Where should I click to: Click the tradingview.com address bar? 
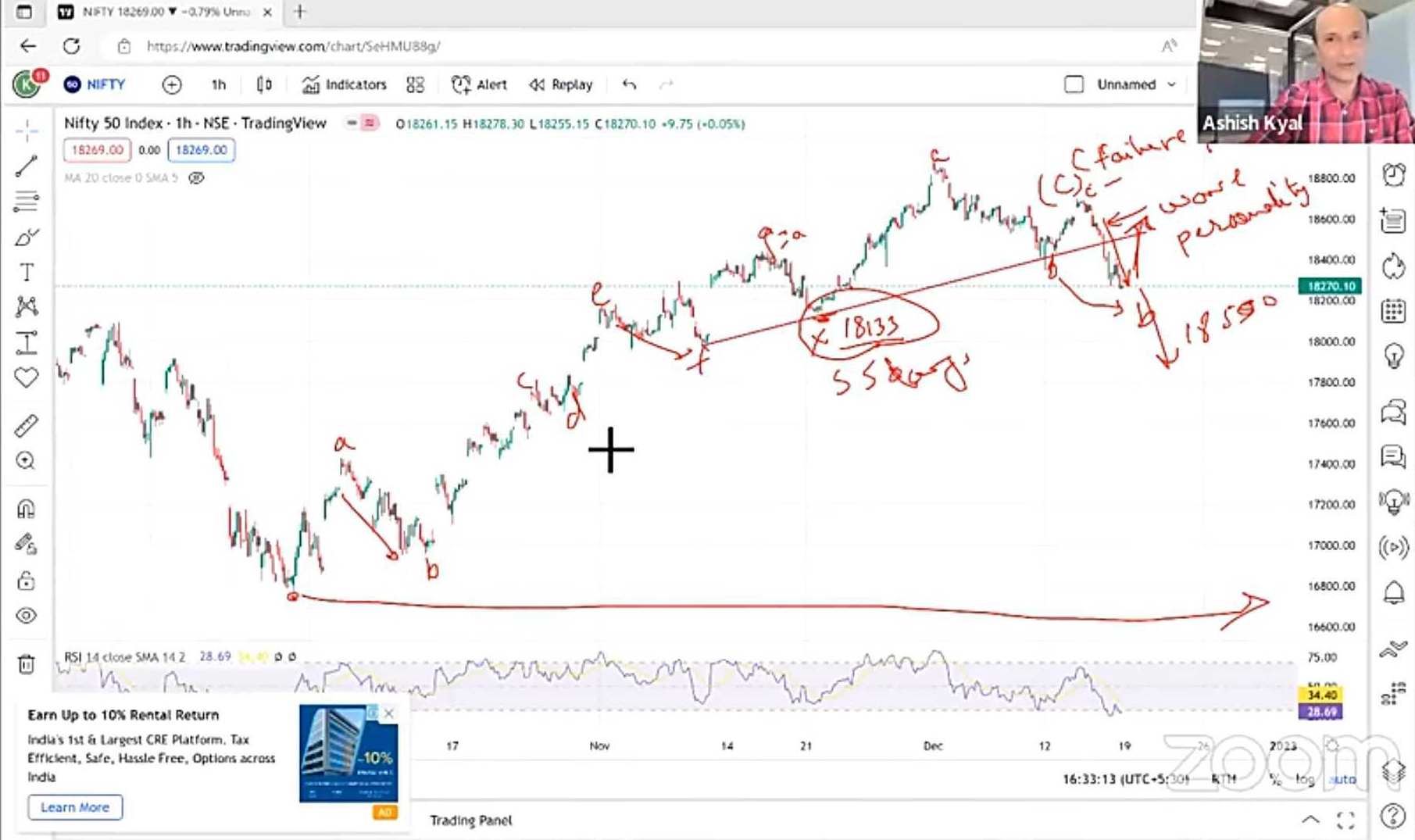[x=294, y=46]
